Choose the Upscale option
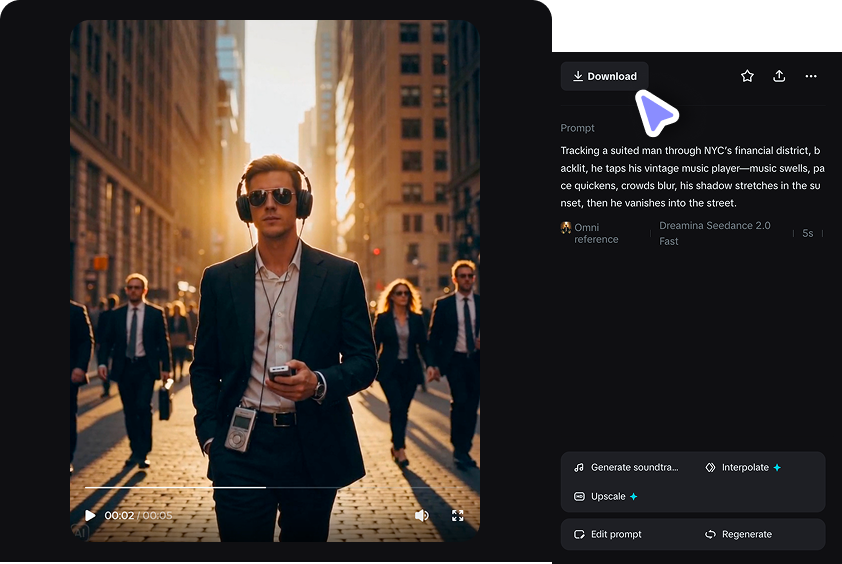Screen dimensions: 842x564 (606, 496)
